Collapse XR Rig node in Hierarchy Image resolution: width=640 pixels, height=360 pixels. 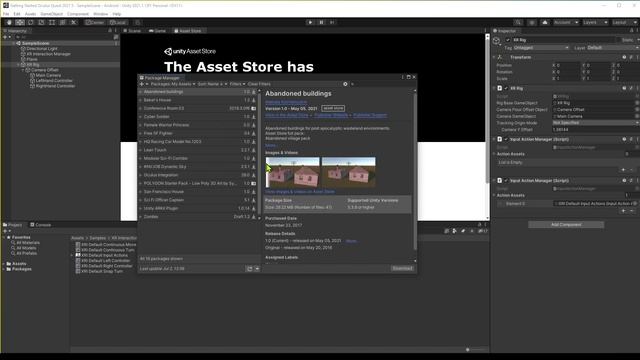[18, 64]
